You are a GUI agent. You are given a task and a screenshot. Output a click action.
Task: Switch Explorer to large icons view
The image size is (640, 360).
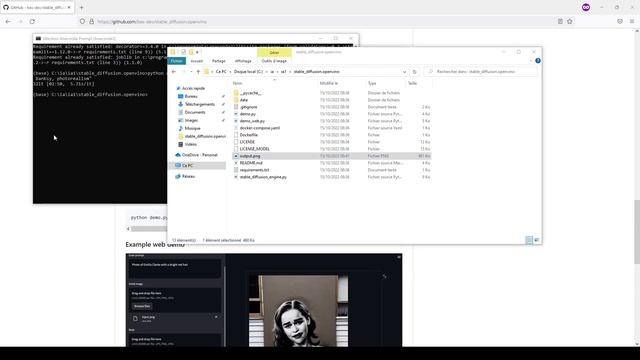(536, 240)
